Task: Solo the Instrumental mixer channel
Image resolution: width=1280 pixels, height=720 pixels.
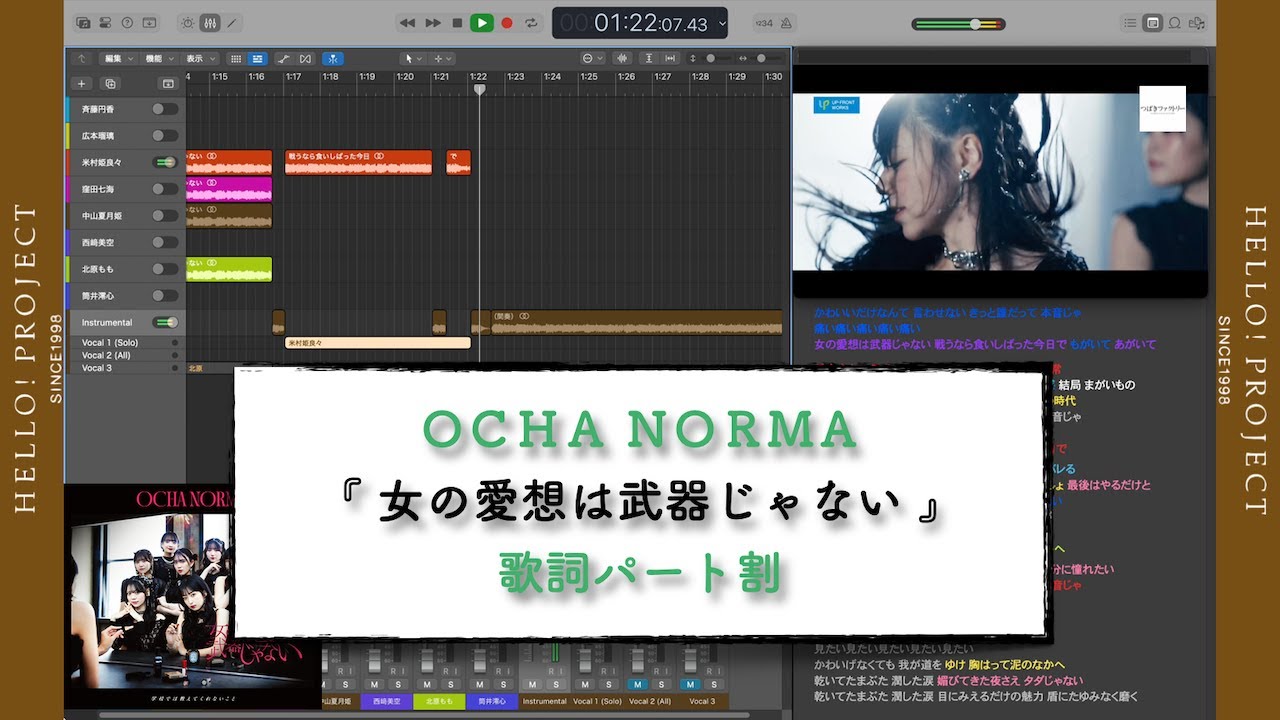Action: click(554, 684)
